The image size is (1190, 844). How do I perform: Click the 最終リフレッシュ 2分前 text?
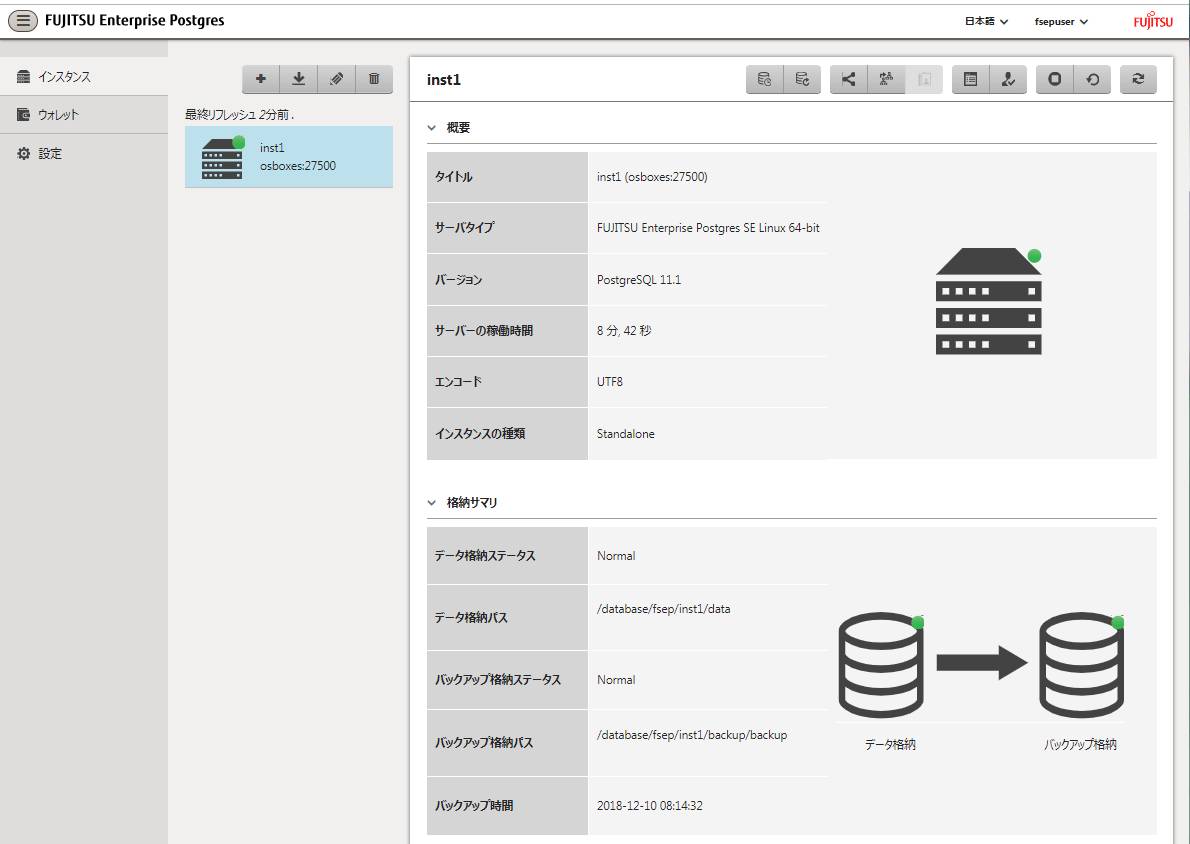tap(239, 115)
